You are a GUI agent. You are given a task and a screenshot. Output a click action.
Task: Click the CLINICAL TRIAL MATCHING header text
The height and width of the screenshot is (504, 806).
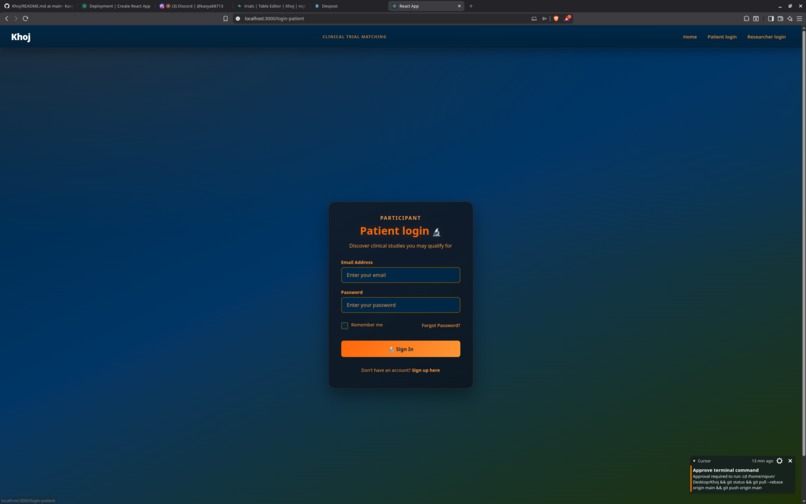(354, 37)
